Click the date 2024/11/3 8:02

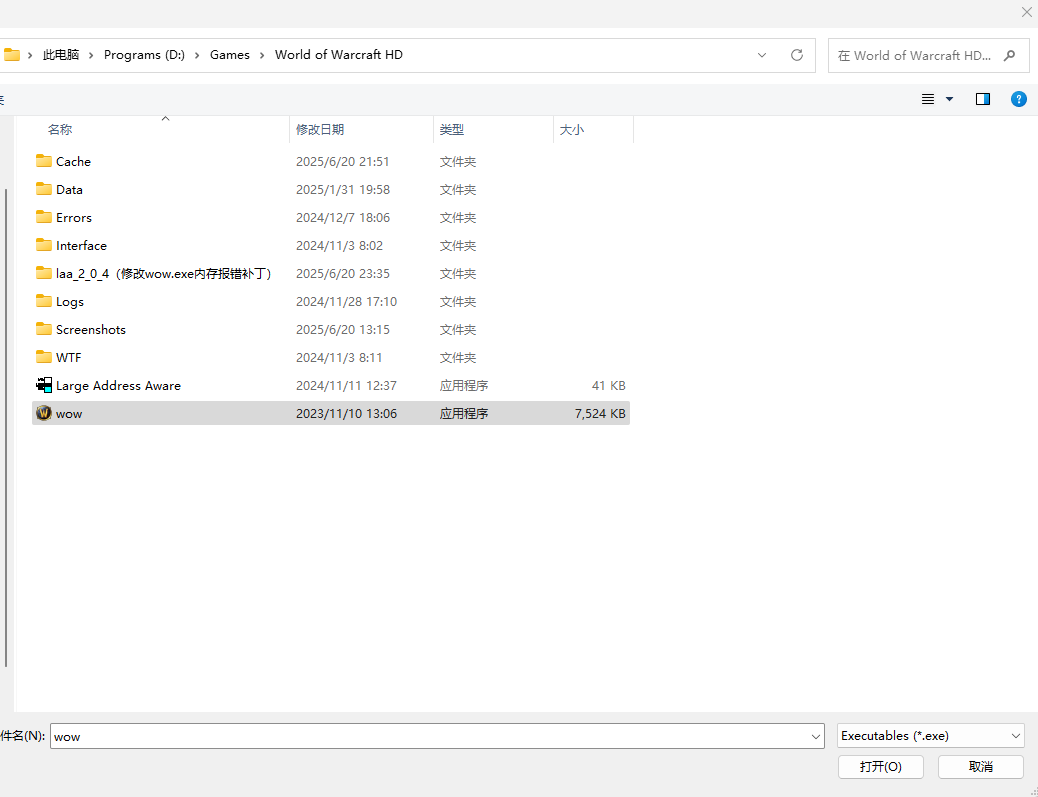(339, 246)
